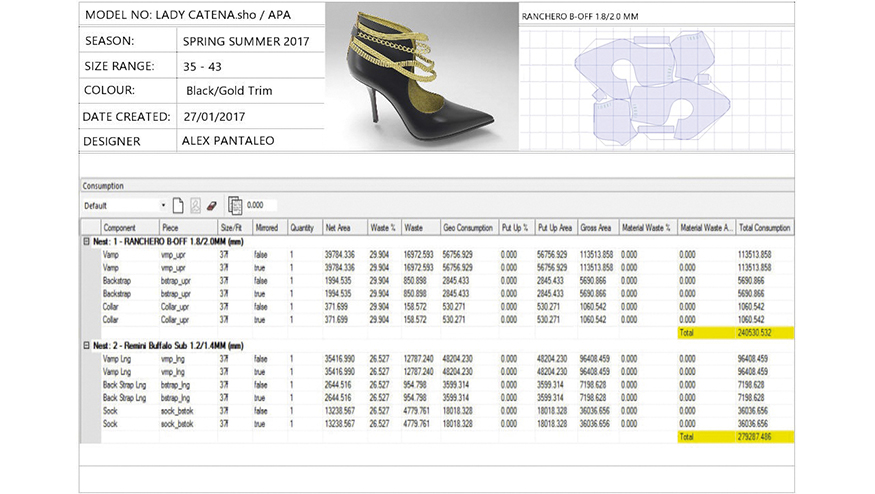This screenshot has width=875, height=494.
Task: Click the Consumption panel title
Action: click(103, 186)
